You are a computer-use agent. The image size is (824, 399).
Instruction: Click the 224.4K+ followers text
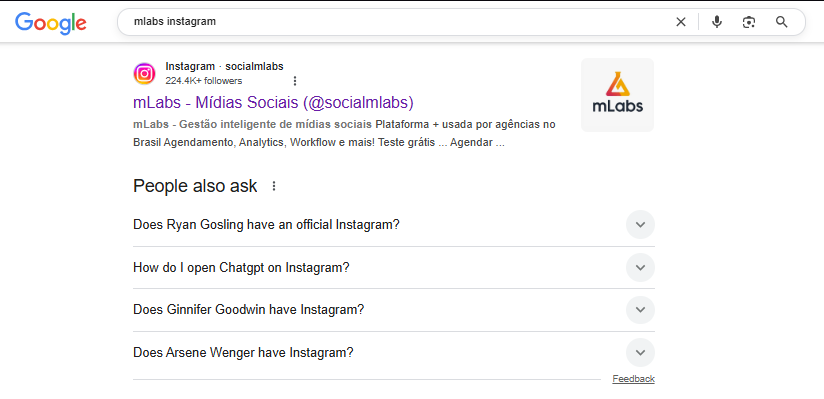click(x=204, y=81)
